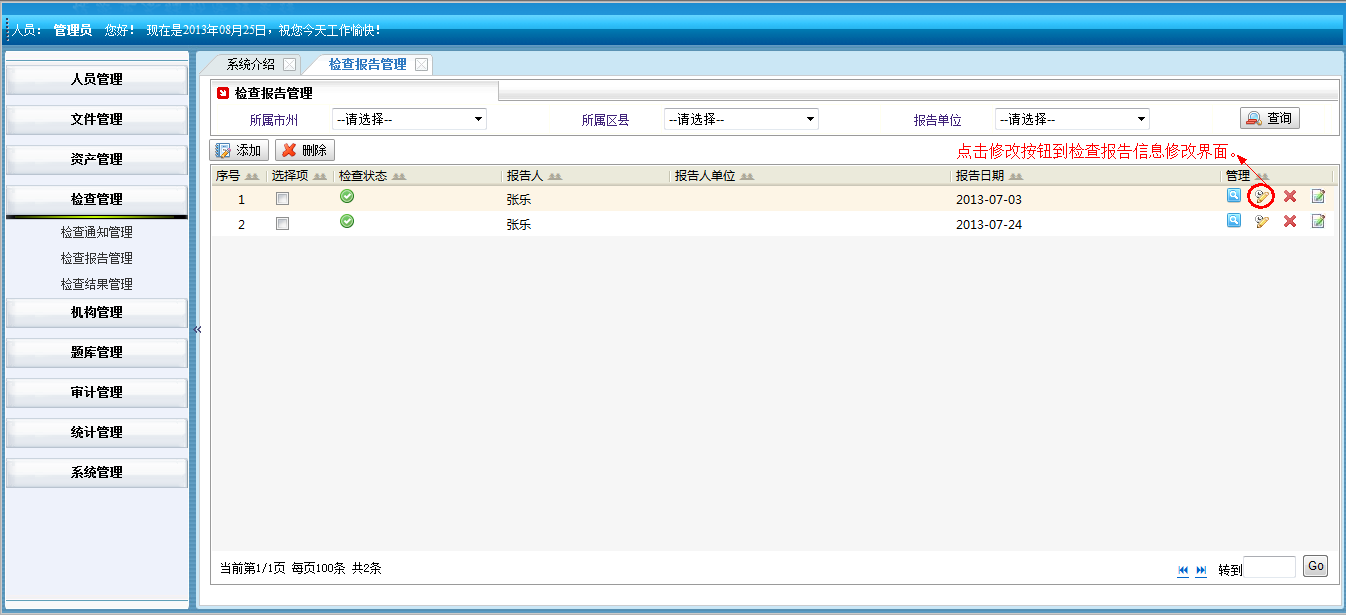Open the notepad icon for the 2013-07-24 report

pos(1318,221)
